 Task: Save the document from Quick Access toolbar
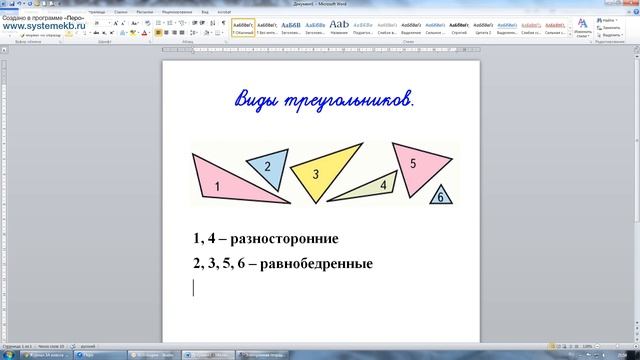pos(12,4)
